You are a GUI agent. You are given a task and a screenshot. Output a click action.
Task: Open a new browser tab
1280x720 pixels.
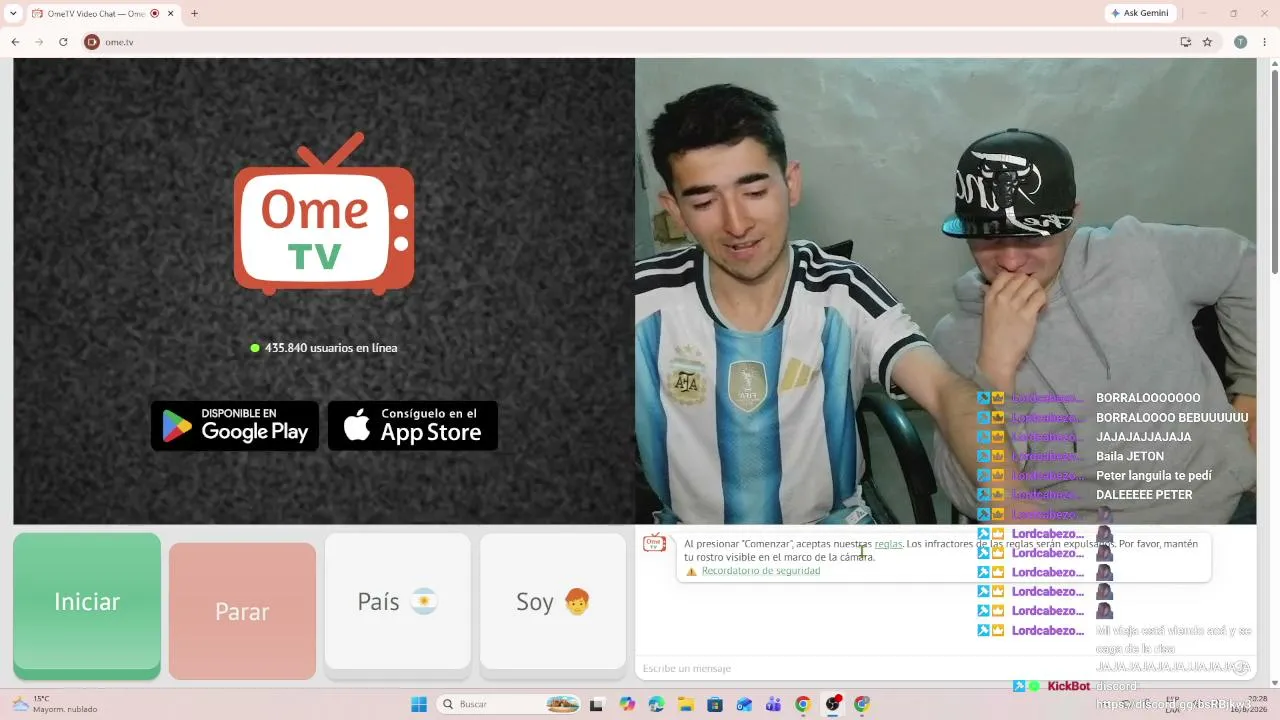pyautogui.click(x=194, y=13)
